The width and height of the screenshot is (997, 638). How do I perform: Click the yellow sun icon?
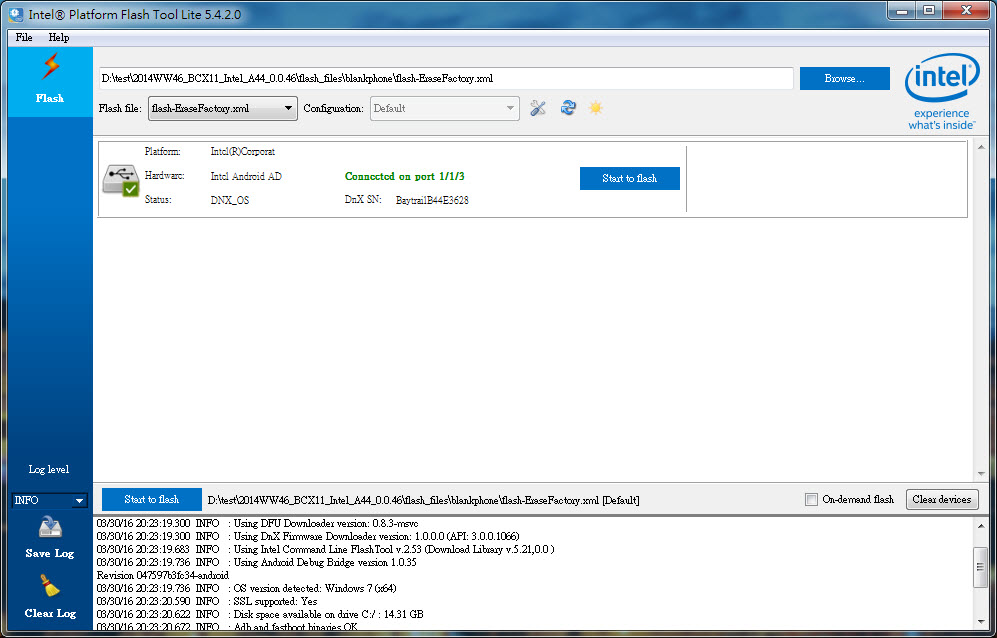(x=595, y=108)
